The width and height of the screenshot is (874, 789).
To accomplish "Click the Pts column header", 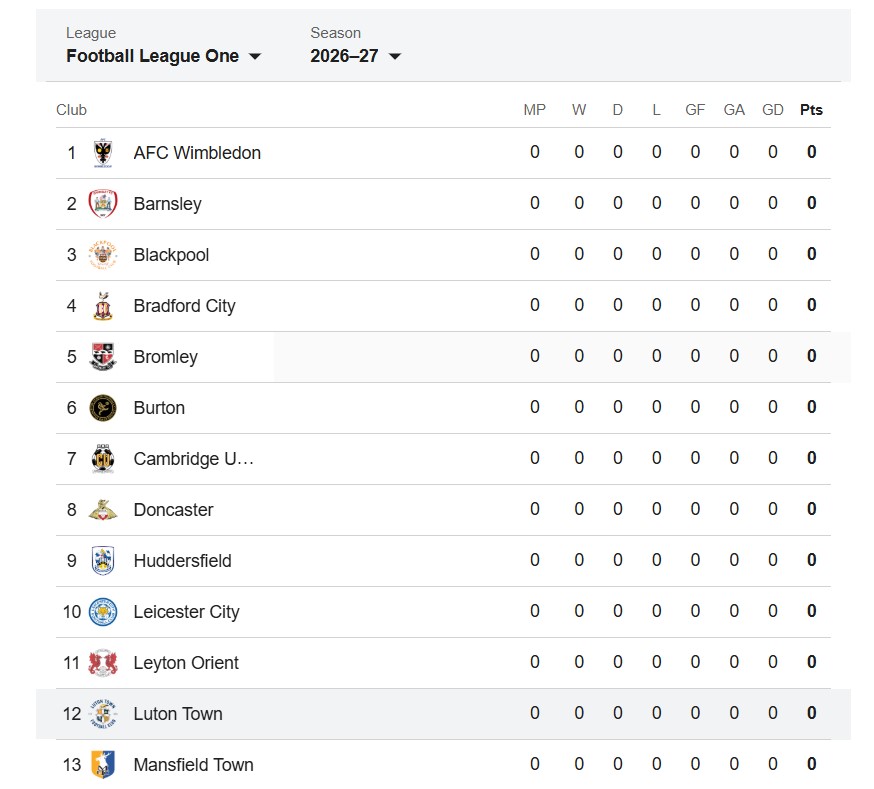I will [811, 110].
